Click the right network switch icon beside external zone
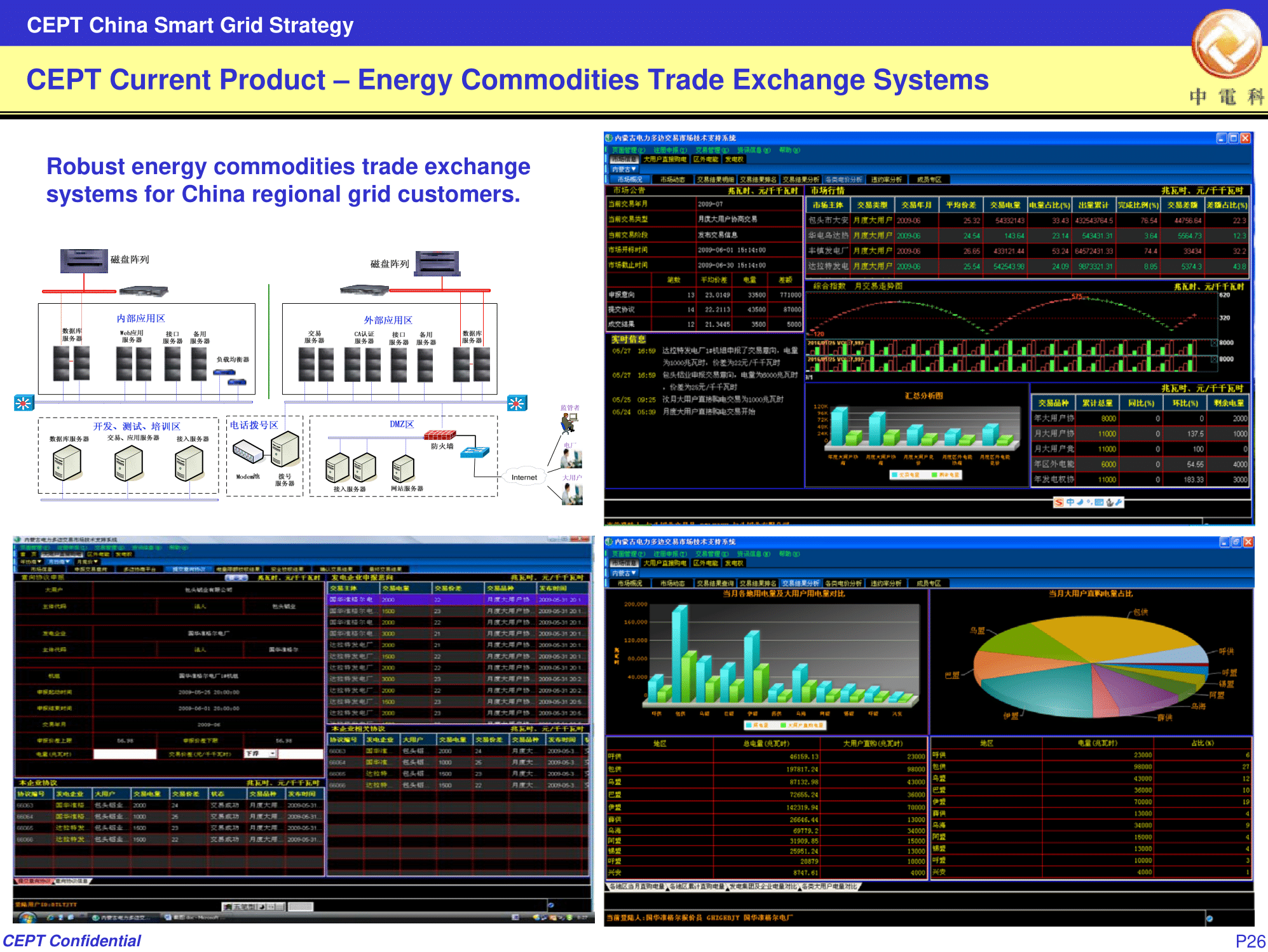This screenshot has width=1268, height=952. tap(517, 402)
